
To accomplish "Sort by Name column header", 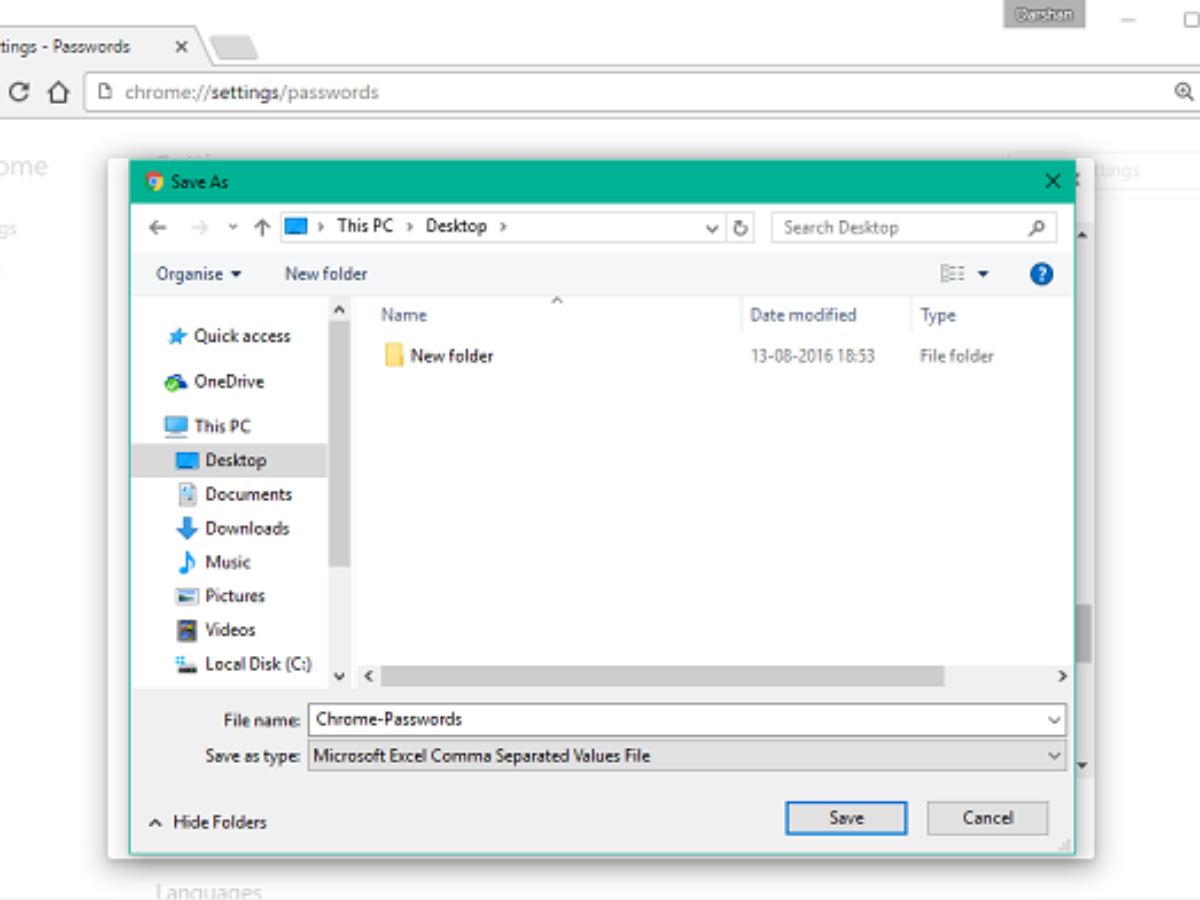I will click(x=404, y=315).
